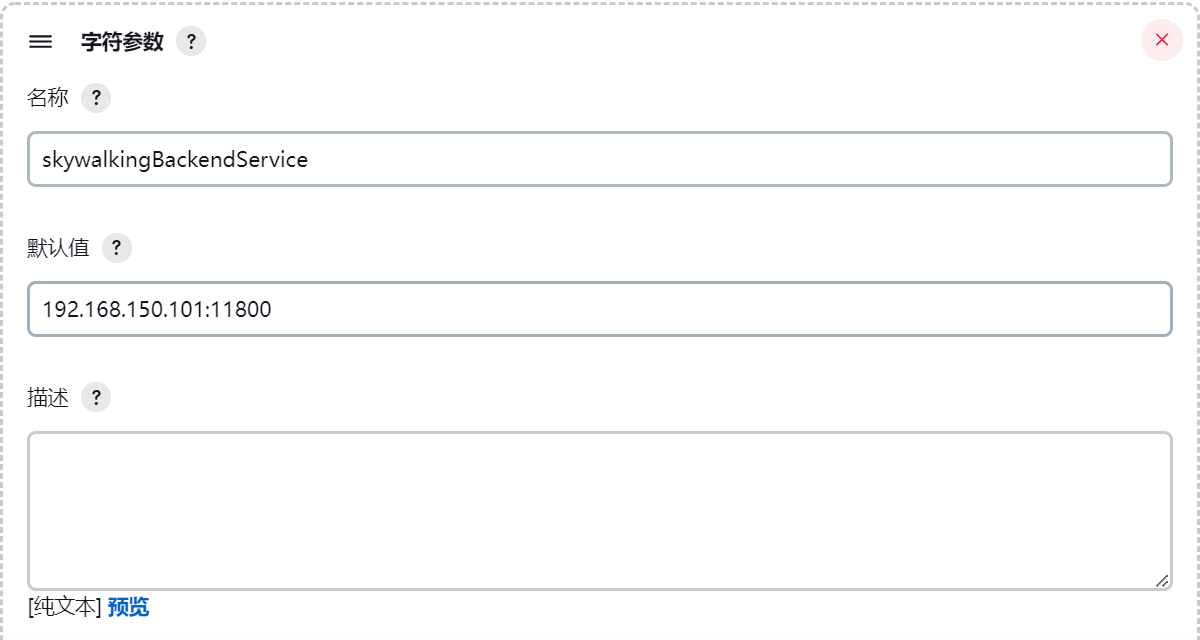Select the 字符参数 section title
This screenshot has width=1200, height=640.
click(x=122, y=42)
